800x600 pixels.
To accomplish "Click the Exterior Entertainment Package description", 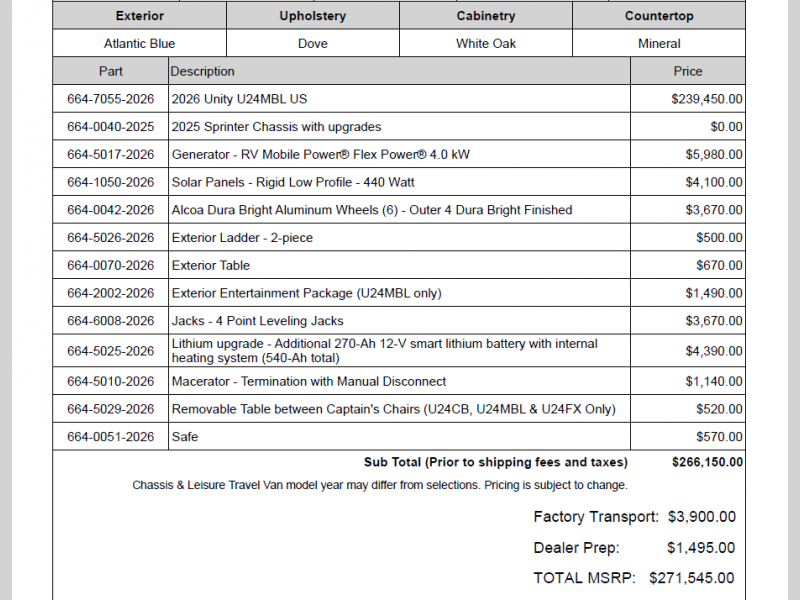I will tap(306, 294).
